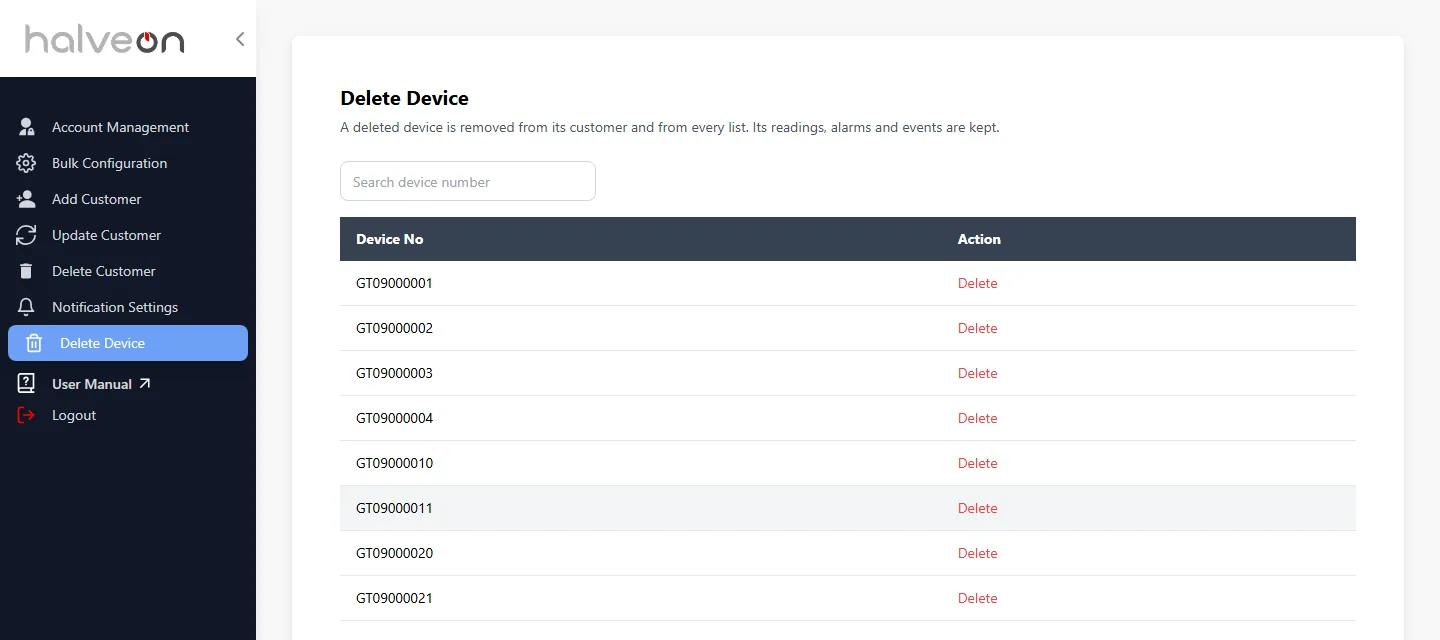Click the Bulk Configuration gear icon
Image resolution: width=1440 pixels, height=640 pixels.
(x=27, y=163)
